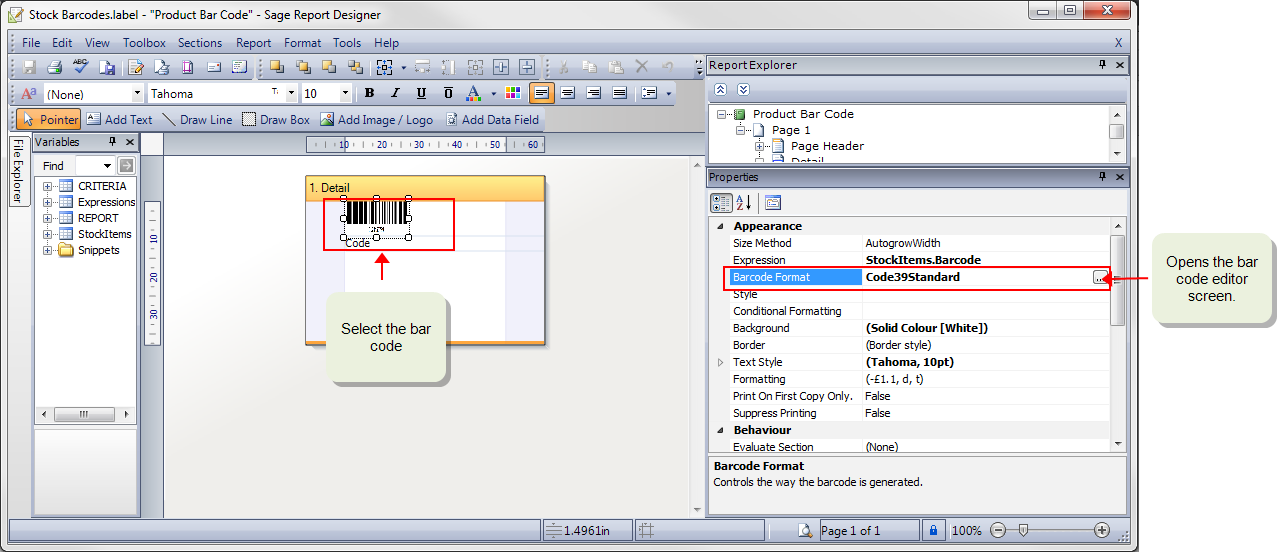Collapse all in Report Explorer

point(719,90)
